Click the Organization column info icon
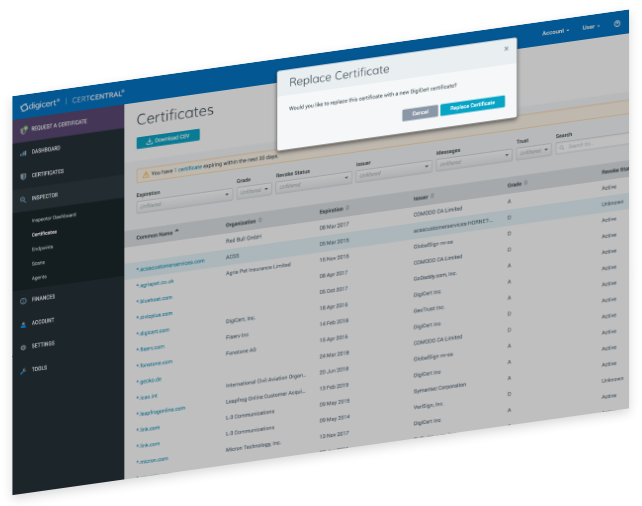The height and width of the screenshot is (506, 642). coord(260,220)
